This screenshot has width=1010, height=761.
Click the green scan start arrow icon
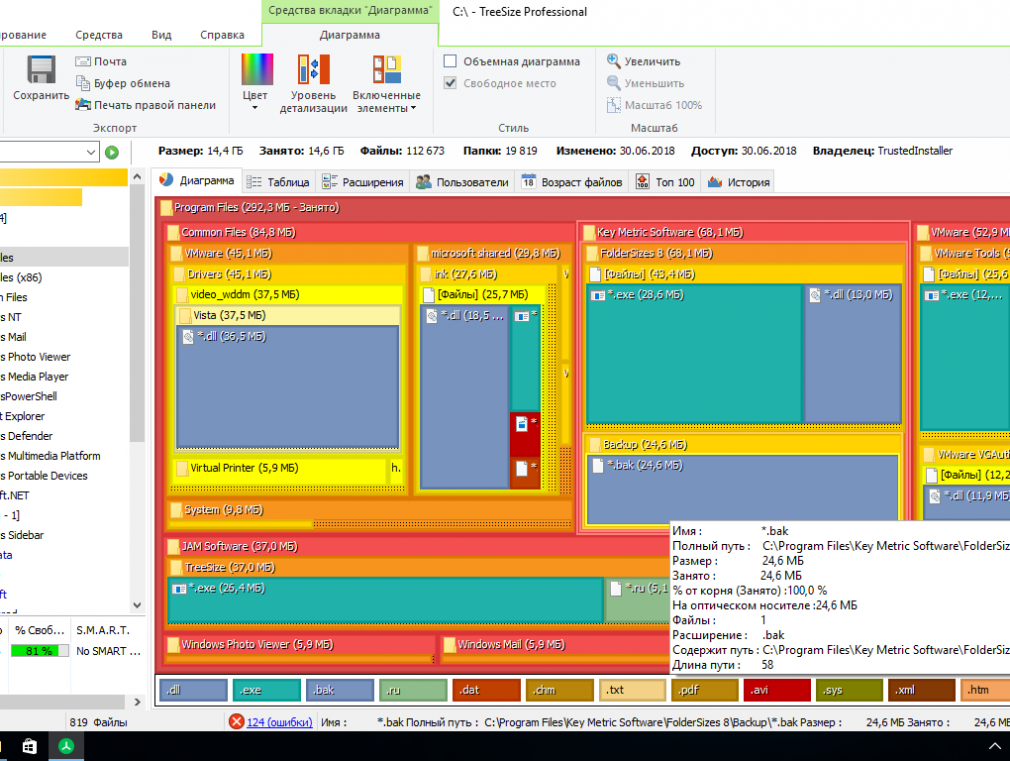pos(112,152)
